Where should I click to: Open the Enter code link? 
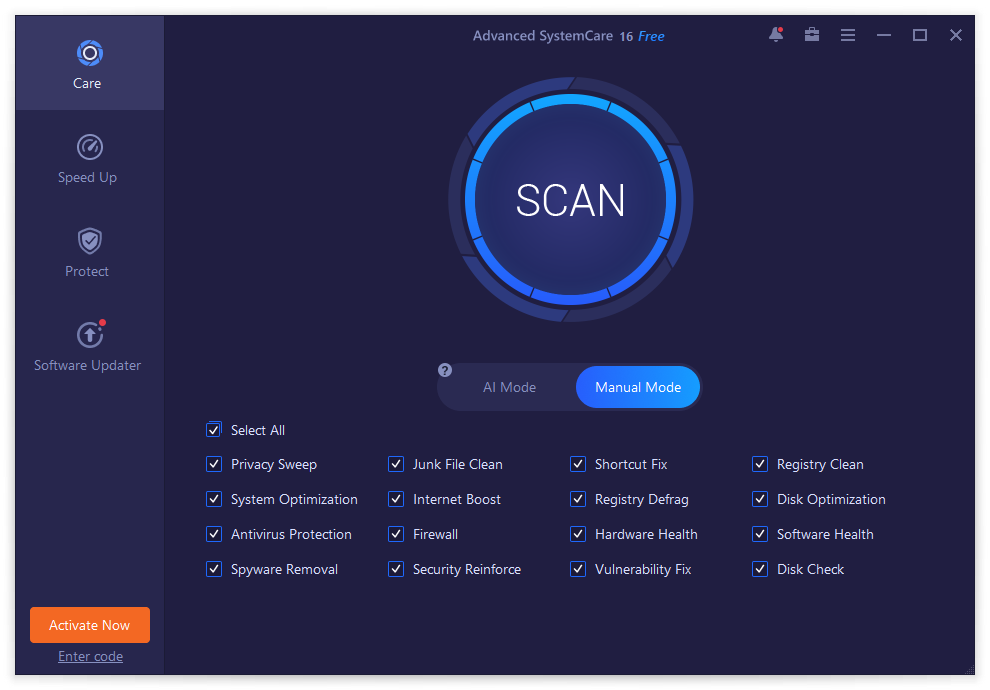[90, 657]
